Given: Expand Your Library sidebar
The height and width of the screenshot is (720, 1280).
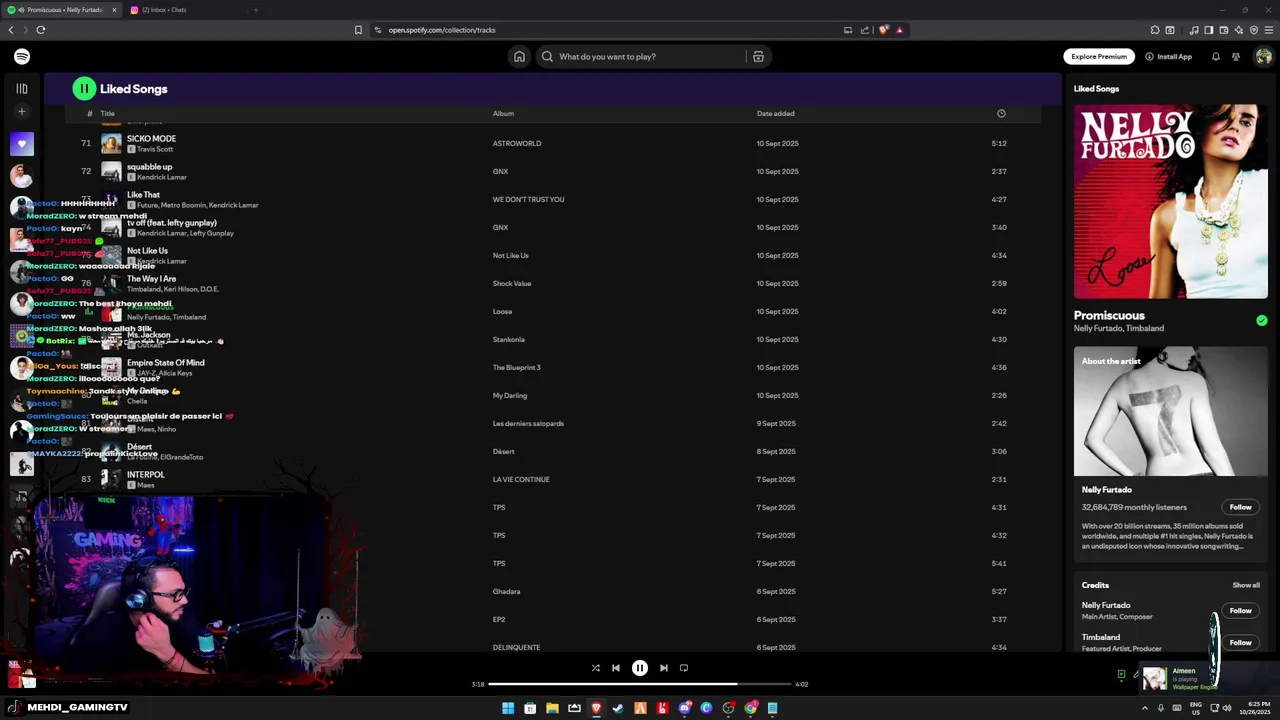Looking at the screenshot, I should [x=22, y=89].
